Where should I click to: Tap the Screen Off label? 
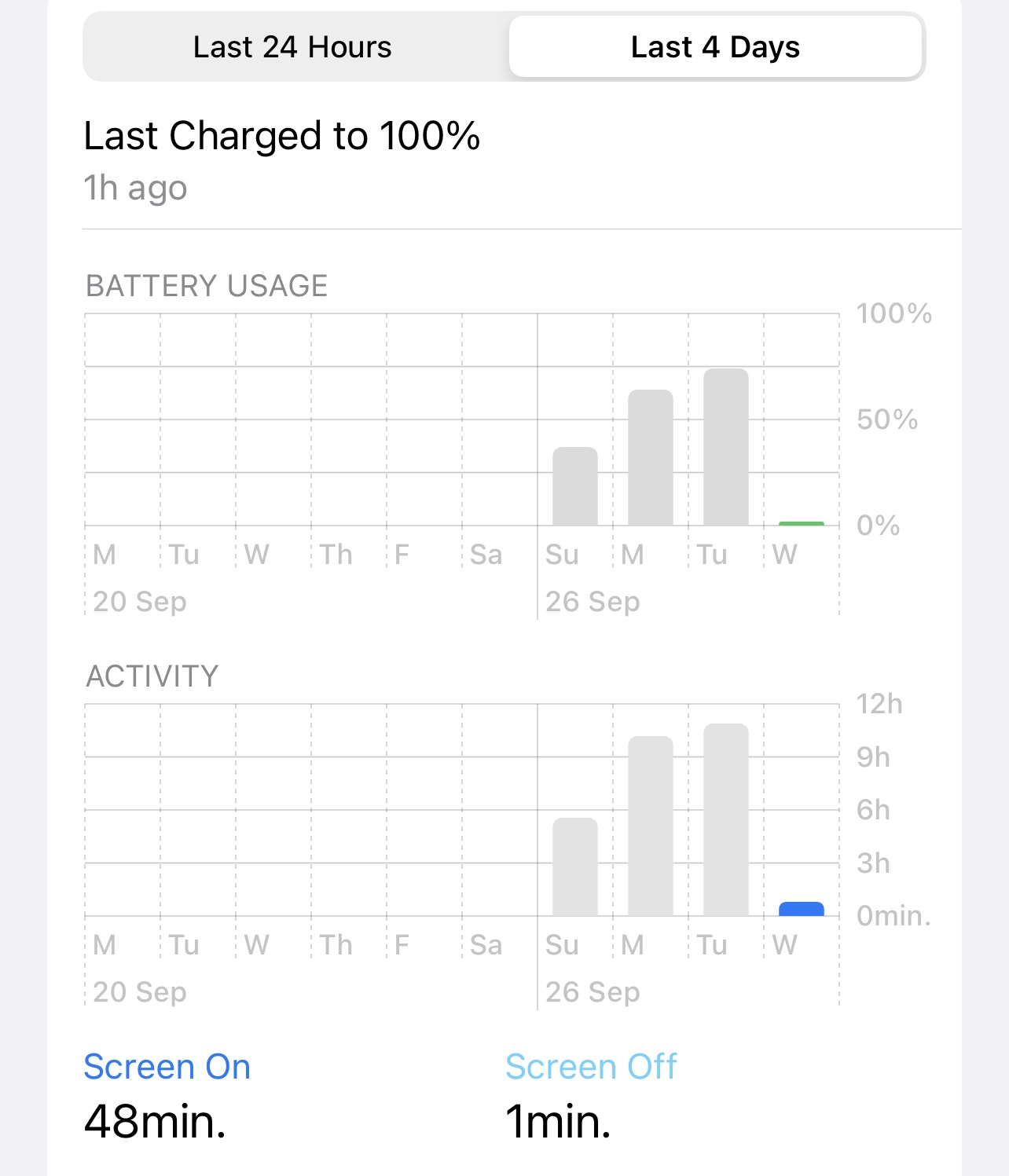[x=591, y=1067]
